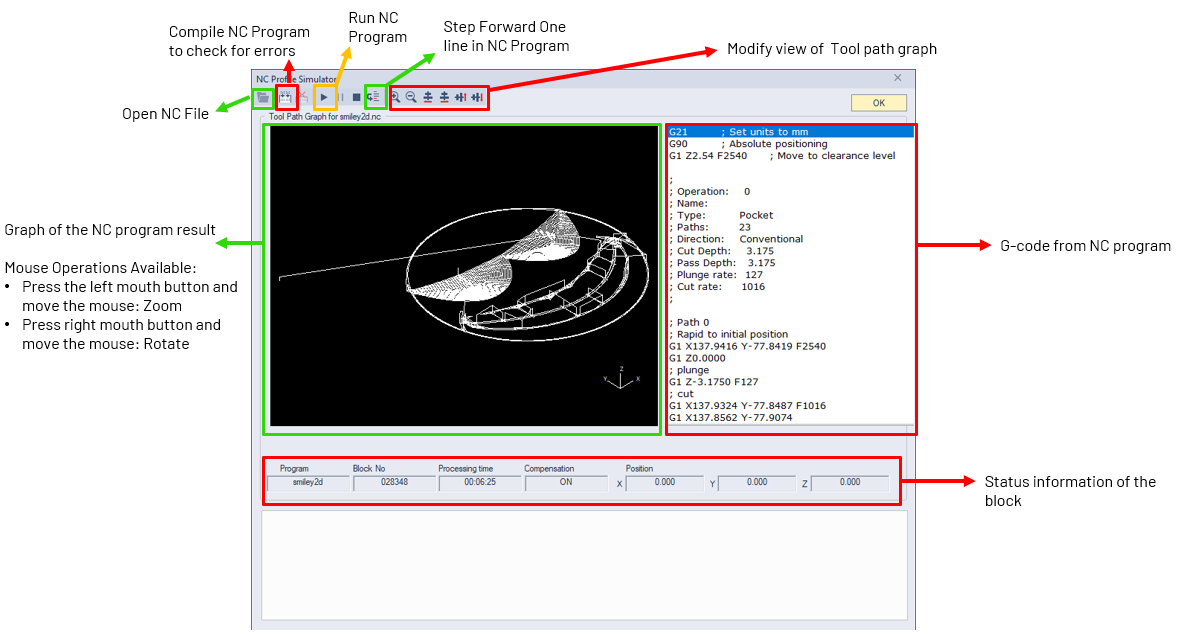This screenshot has width=1185, height=637.
Task: Compile the NC program to check errors
Action: point(286,97)
